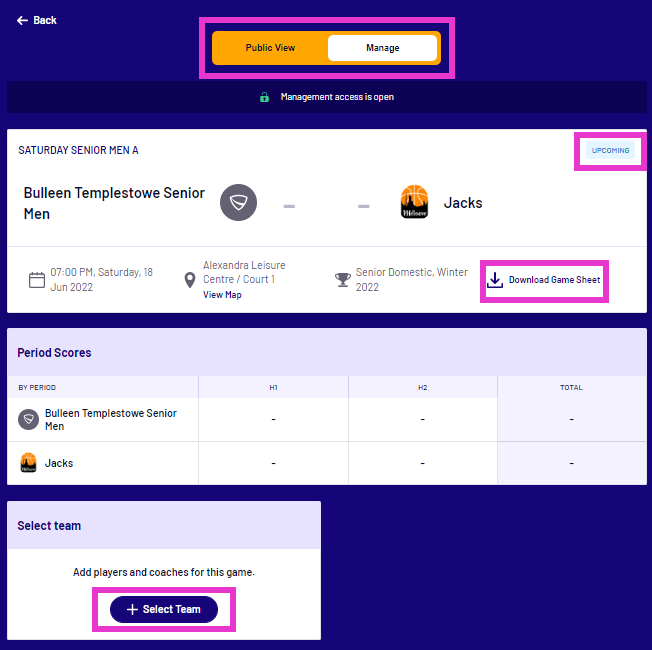Switch to the Manage view
The height and width of the screenshot is (650, 652).
click(382, 48)
